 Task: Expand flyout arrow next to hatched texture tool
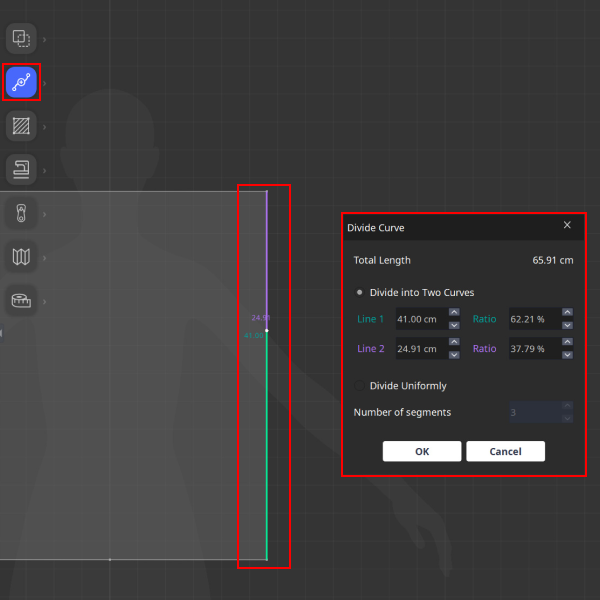click(44, 126)
